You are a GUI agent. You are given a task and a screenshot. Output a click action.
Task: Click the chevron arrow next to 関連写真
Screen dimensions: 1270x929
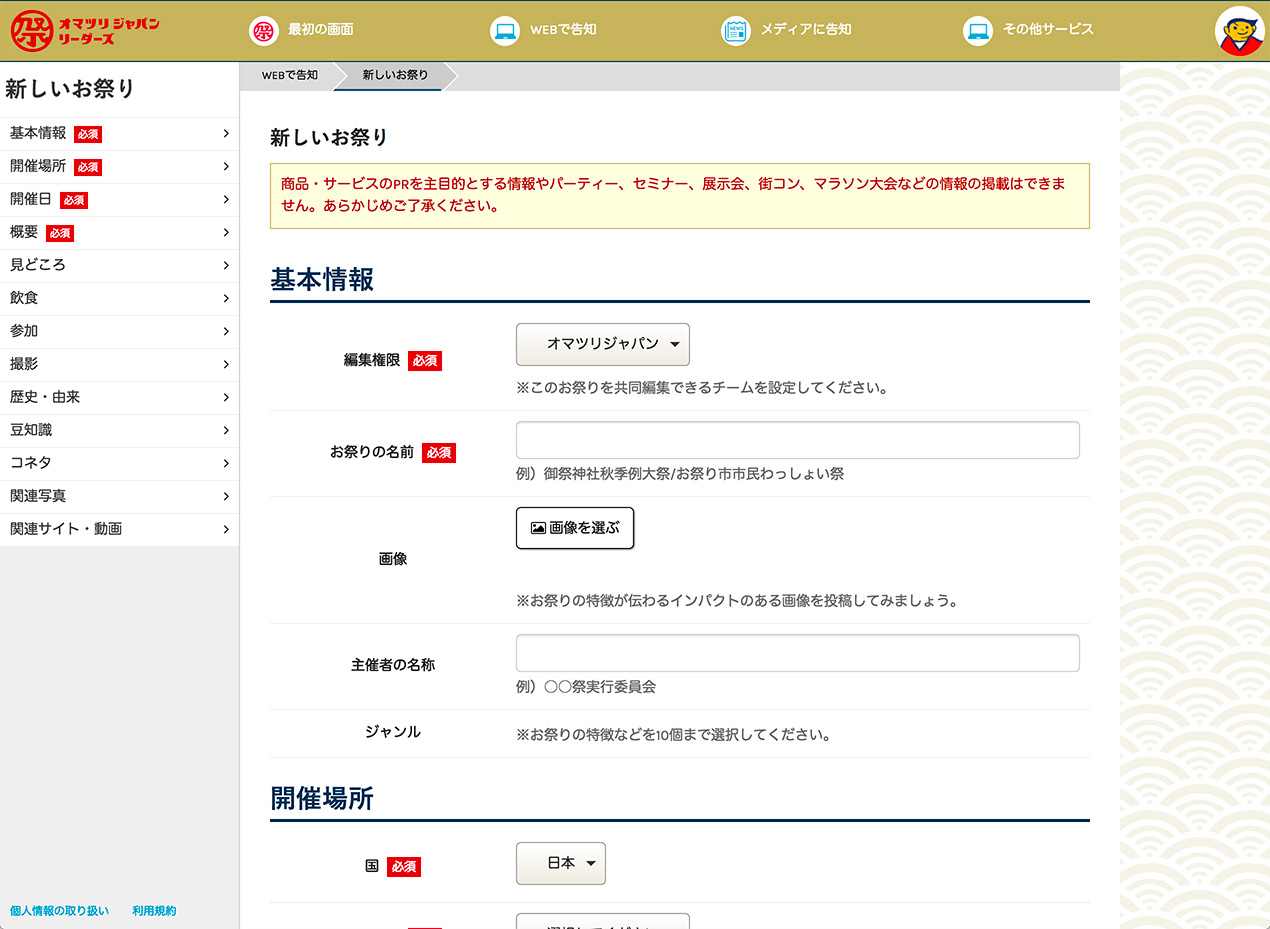(226, 496)
